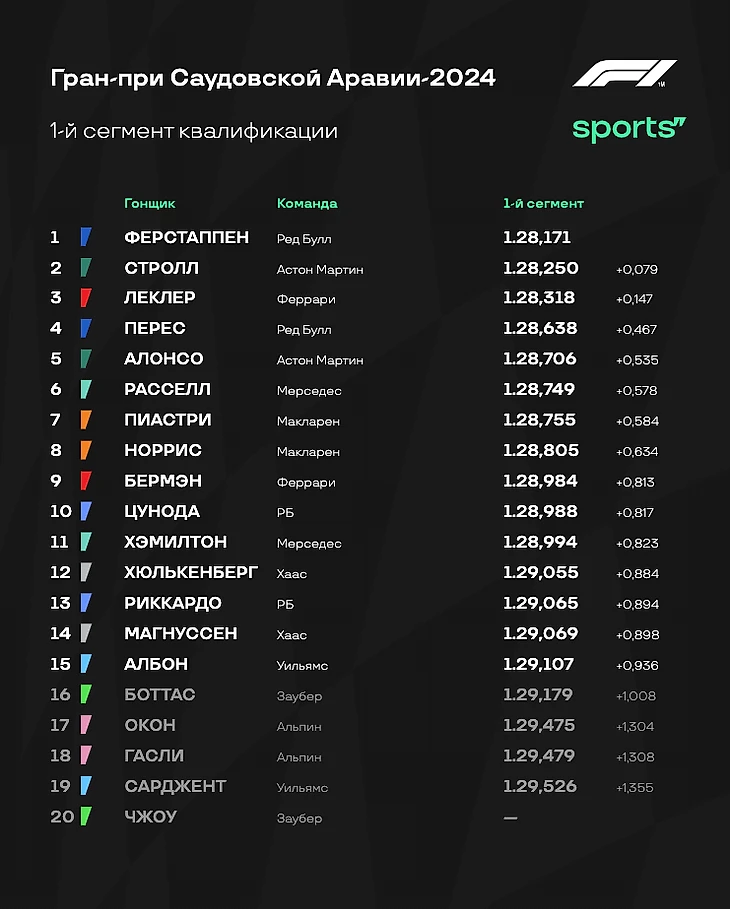The height and width of the screenshot is (909, 730).
Task: Click the green Sauber marker beside Чжоу
Action: tap(86, 817)
